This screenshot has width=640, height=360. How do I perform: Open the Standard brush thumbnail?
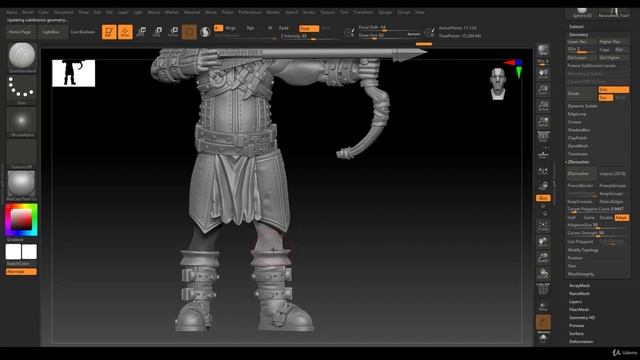(22, 56)
